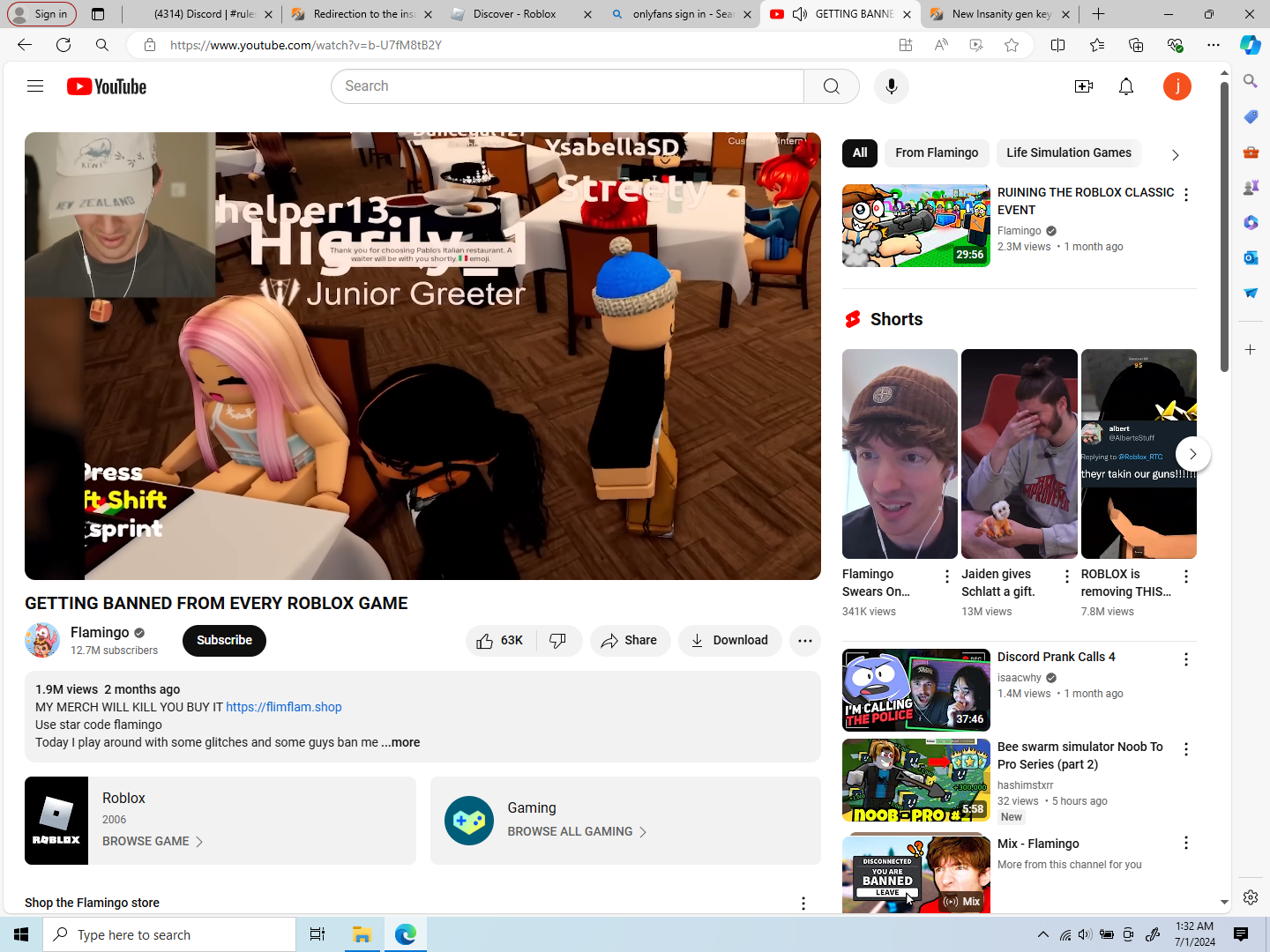Open options for Jaiden gives Schlatt Short
Viewport: 1270px width, 952px height.
click(x=1067, y=576)
